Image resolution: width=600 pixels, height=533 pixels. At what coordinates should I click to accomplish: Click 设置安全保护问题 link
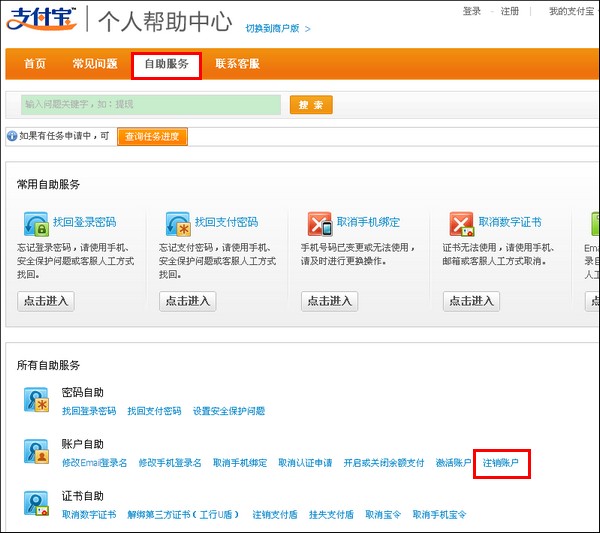(229, 411)
